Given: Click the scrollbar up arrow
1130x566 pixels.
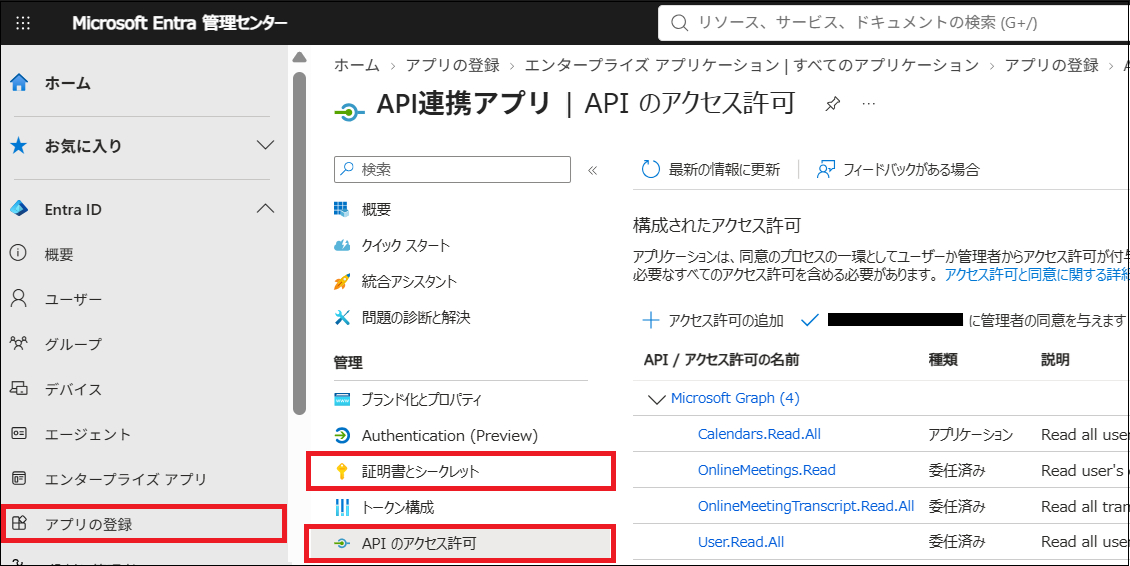Looking at the screenshot, I should [x=299, y=58].
